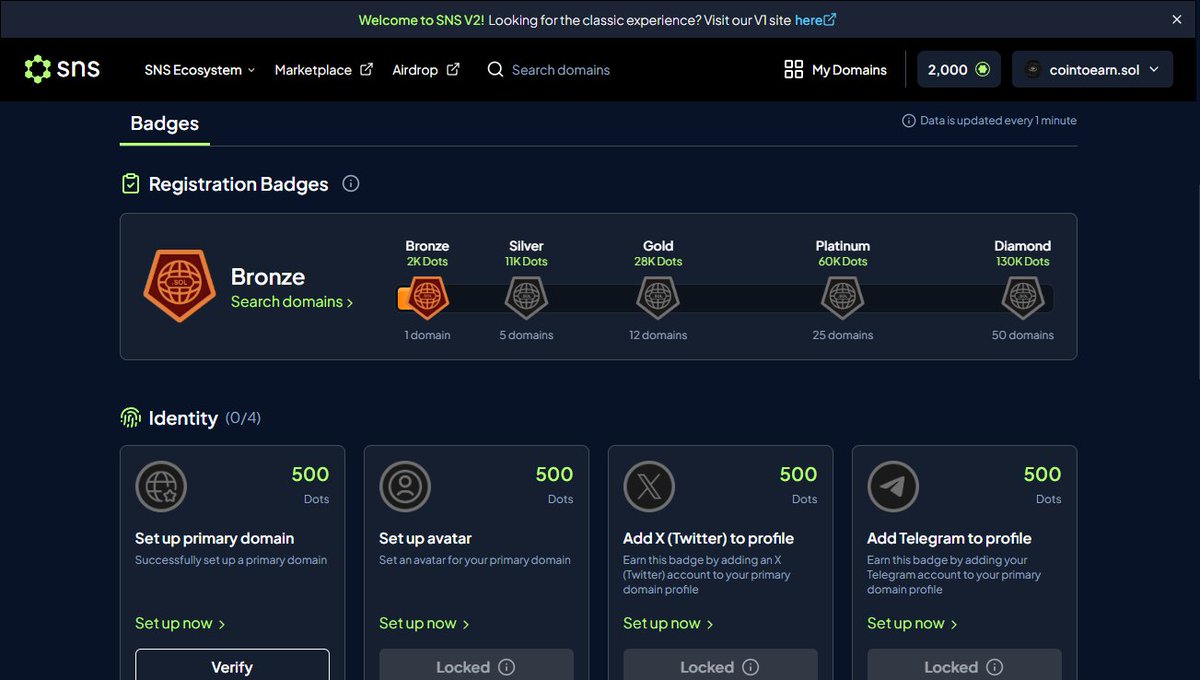Click the badge progress bar track
The height and width of the screenshot is (680, 1200).
point(725,298)
